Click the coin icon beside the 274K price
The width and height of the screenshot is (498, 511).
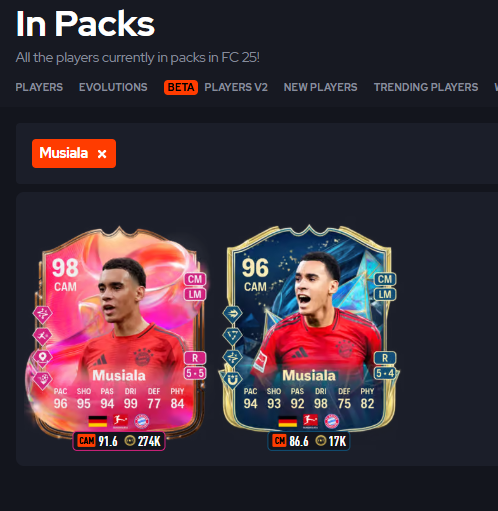130,441
